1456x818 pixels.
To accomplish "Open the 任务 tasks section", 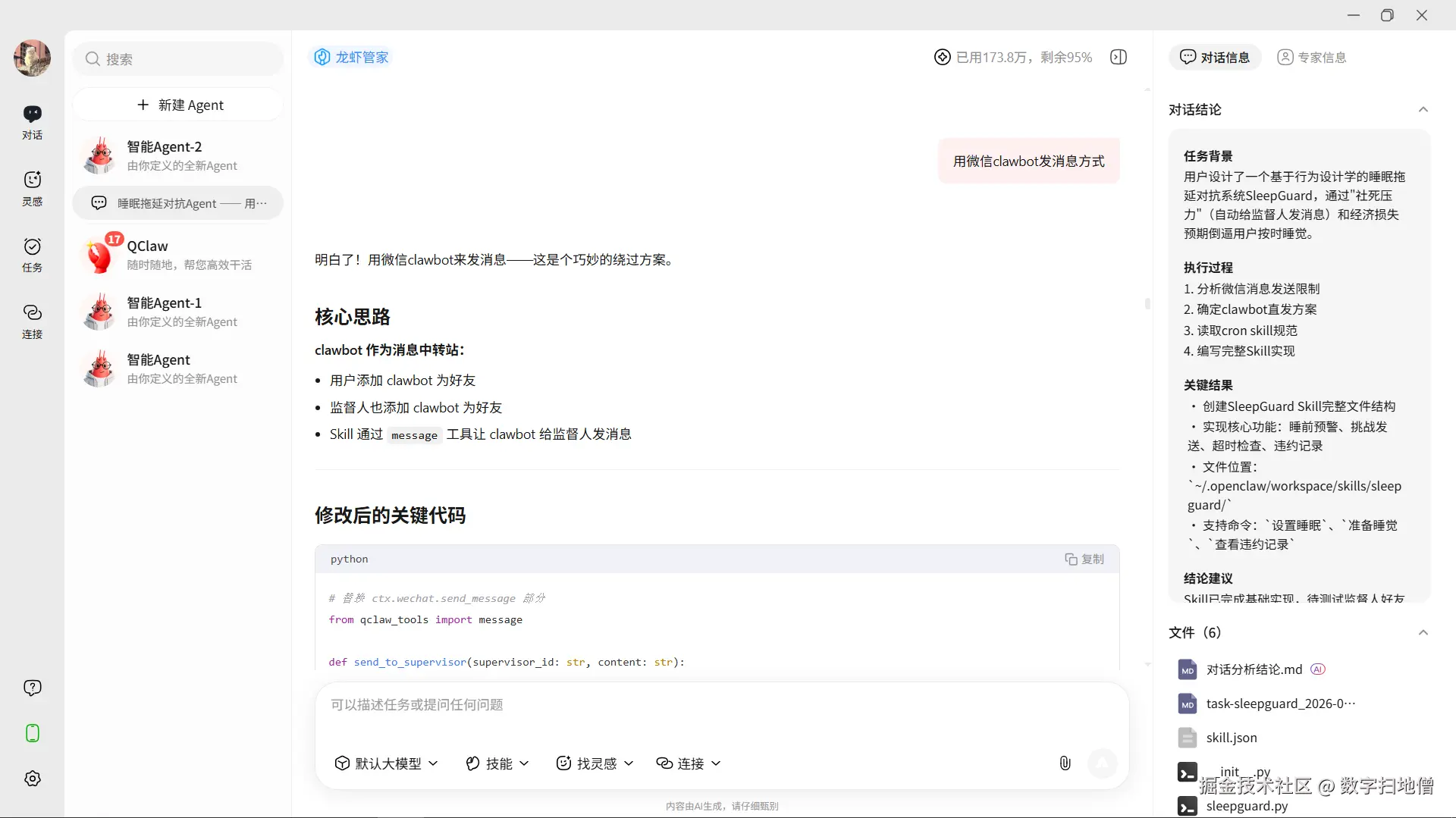I will coord(32,255).
